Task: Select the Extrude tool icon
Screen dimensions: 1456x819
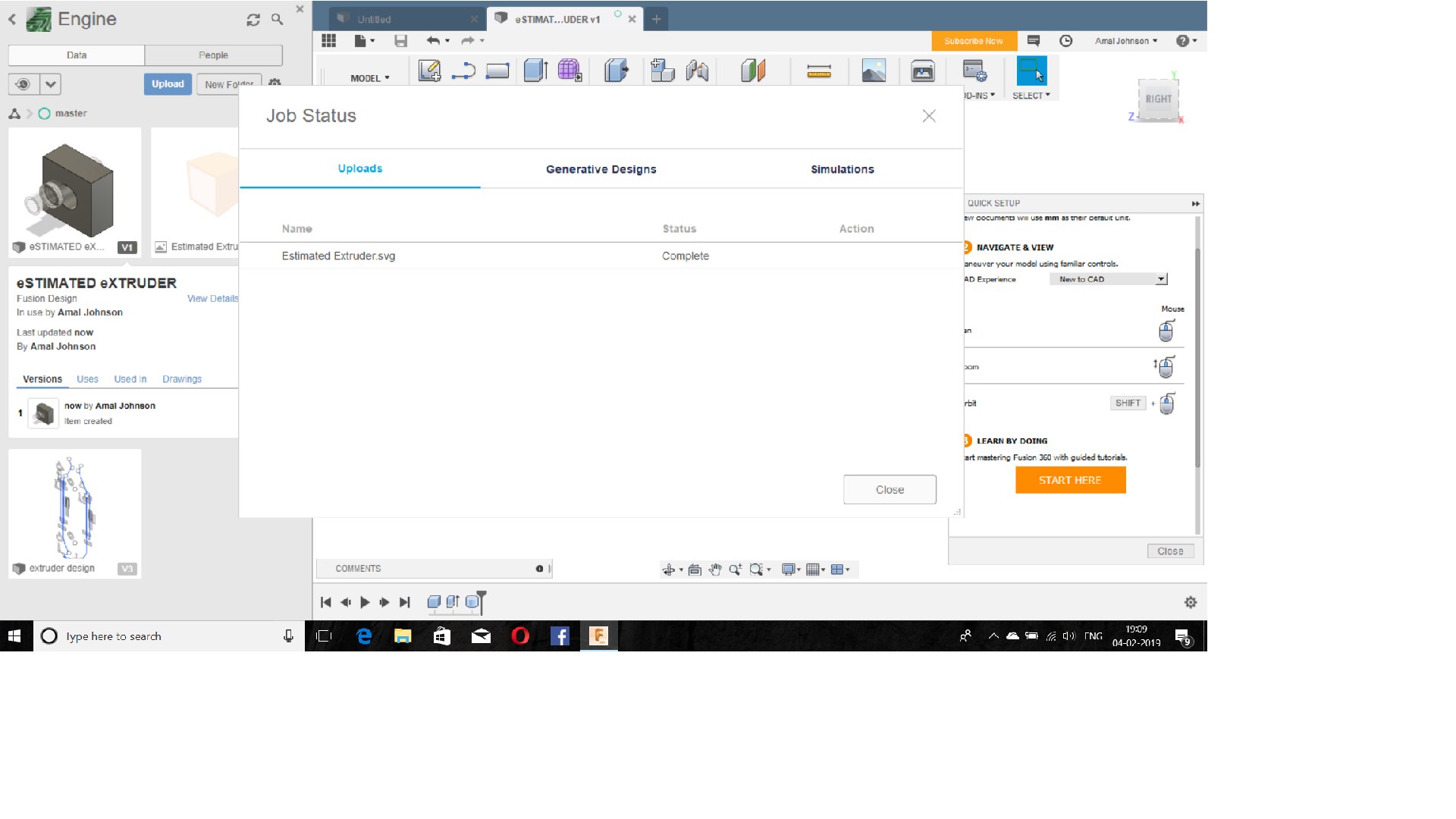Action: [535, 71]
